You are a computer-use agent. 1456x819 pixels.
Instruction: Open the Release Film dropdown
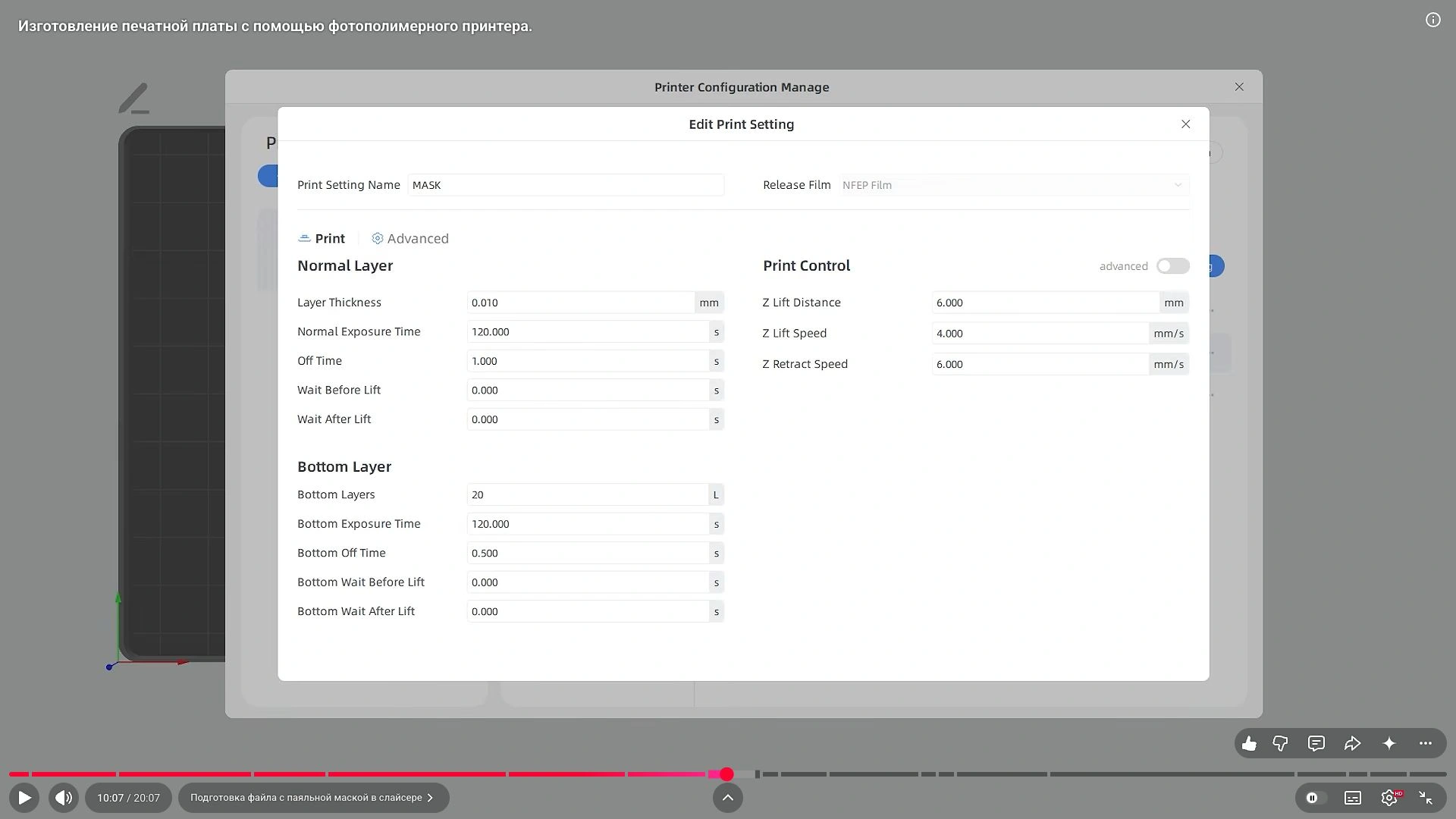point(1014,185)
